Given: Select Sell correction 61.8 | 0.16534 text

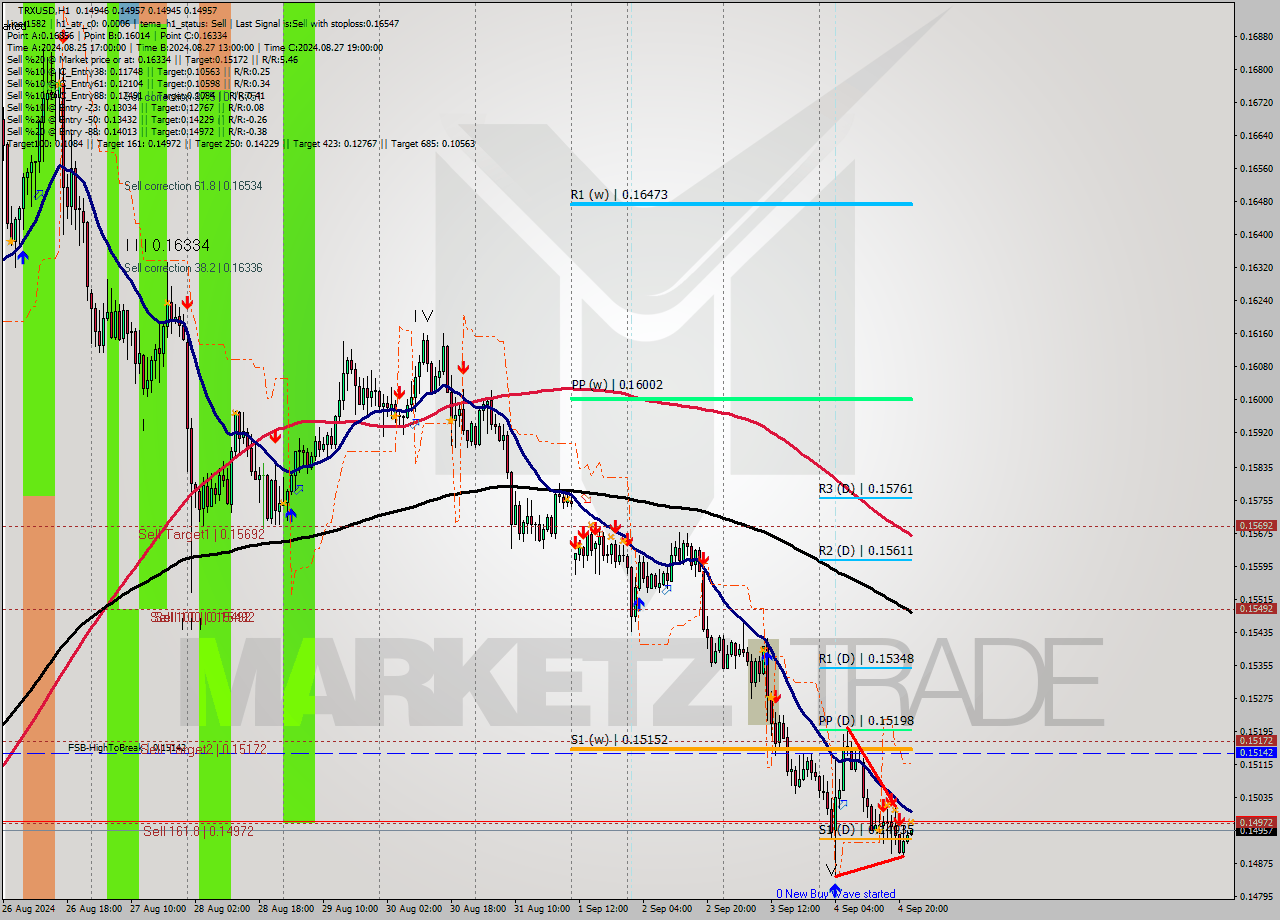Looking at the screenshot, I should (193, 186).
